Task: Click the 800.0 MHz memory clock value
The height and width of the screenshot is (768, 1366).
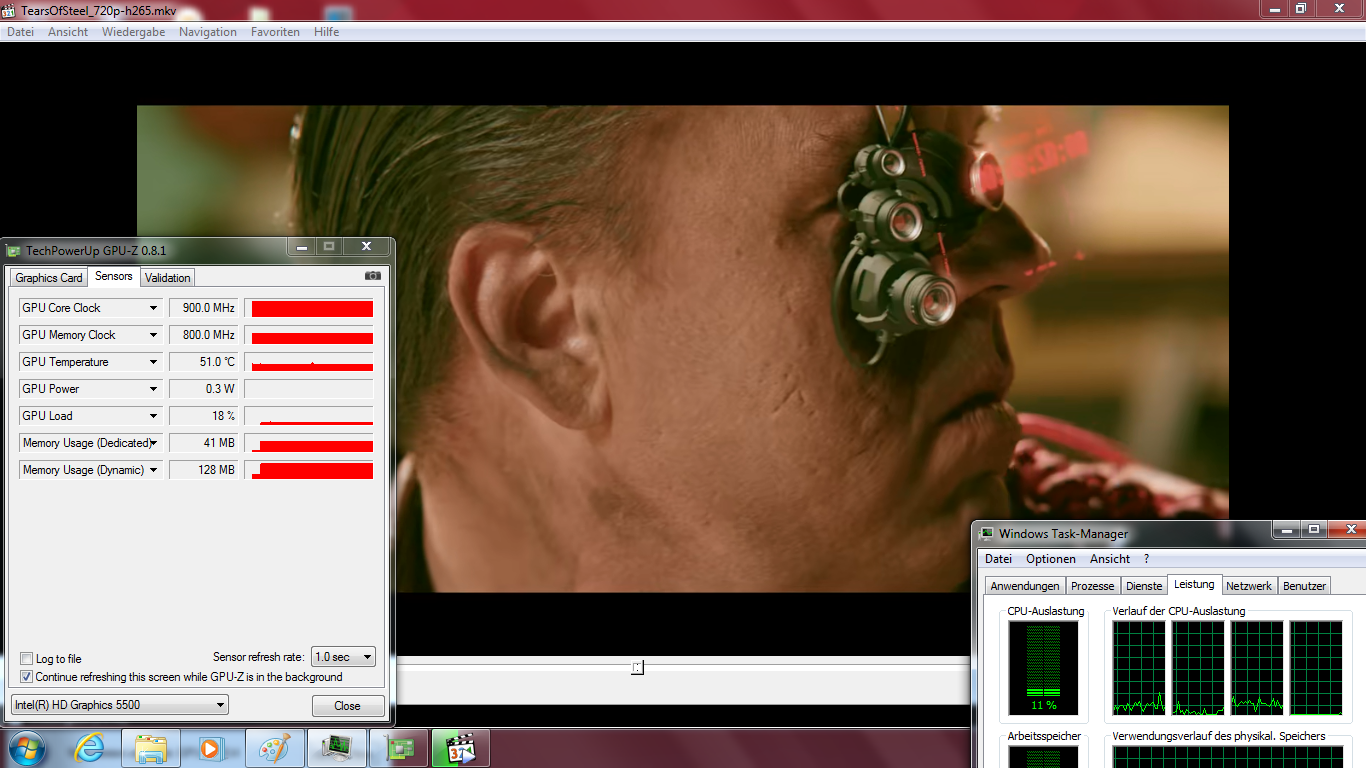Action: (x=205, y=335)
